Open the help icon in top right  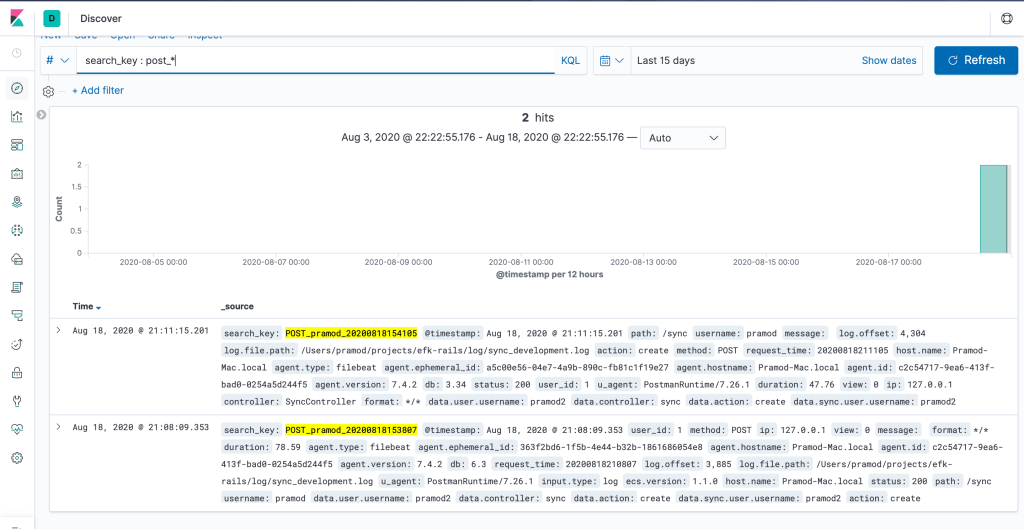pos(1006,18)
